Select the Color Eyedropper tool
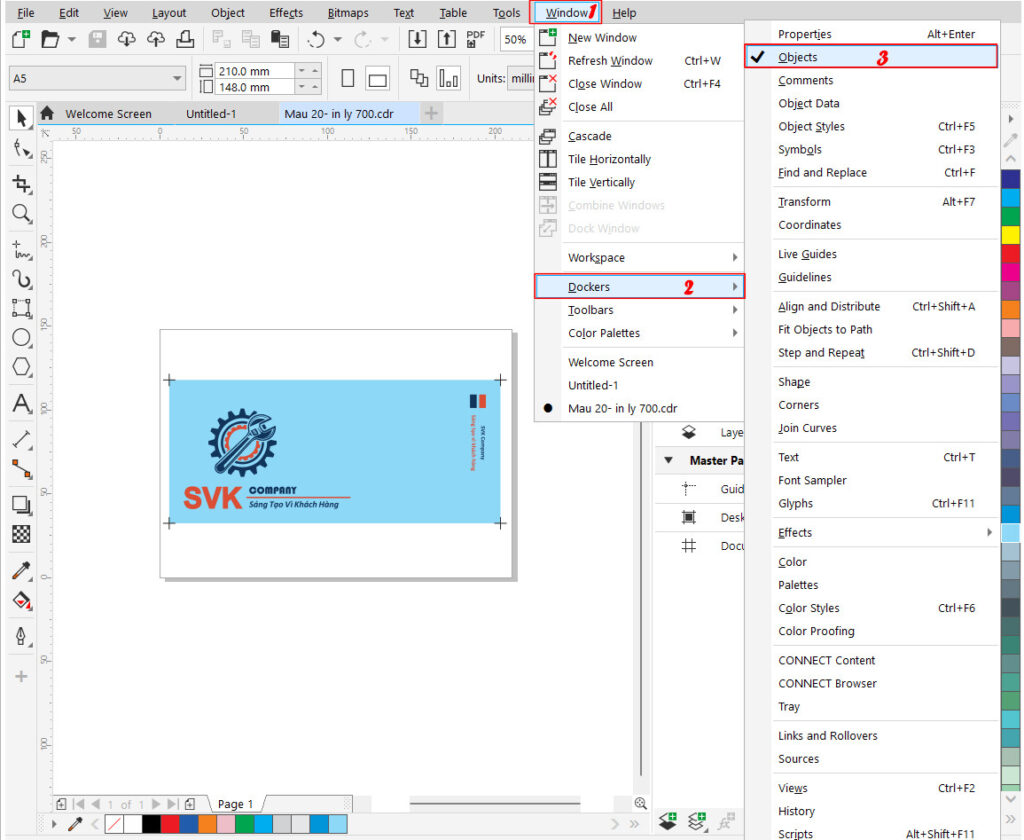 [20, 571]
